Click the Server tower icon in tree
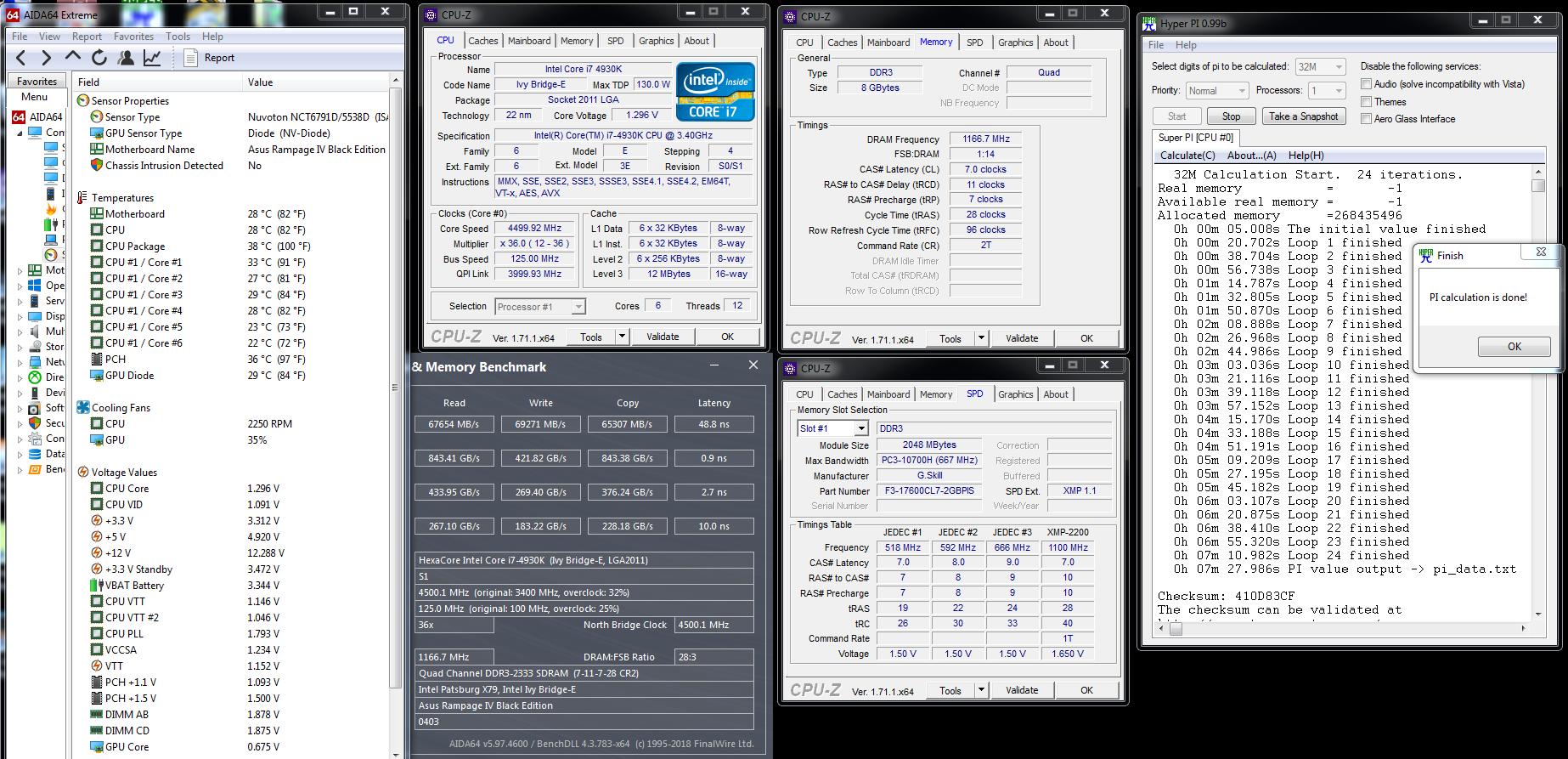1568x759 pixels. tap(35, 301)
